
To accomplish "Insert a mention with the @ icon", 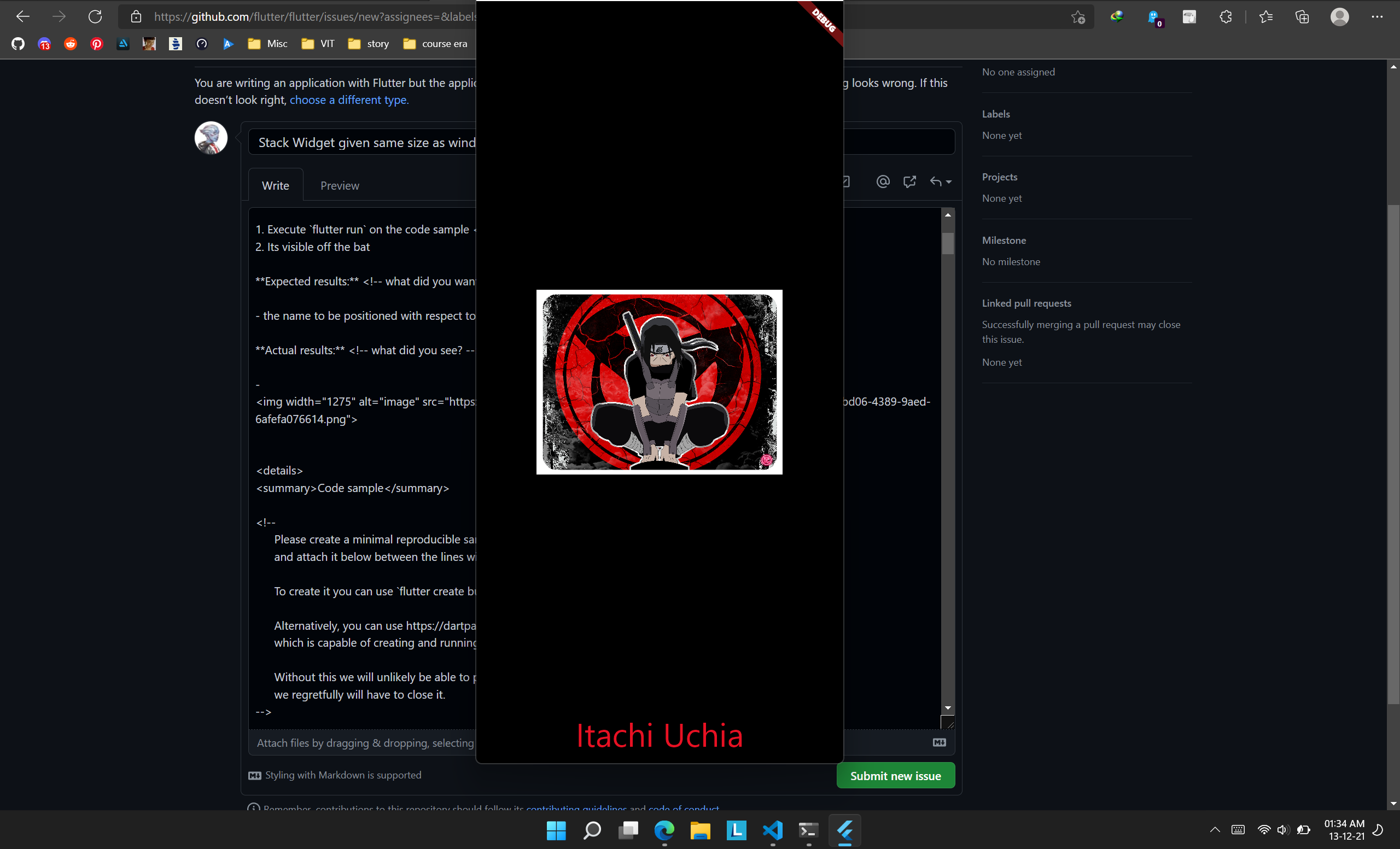I will point(883,181).
